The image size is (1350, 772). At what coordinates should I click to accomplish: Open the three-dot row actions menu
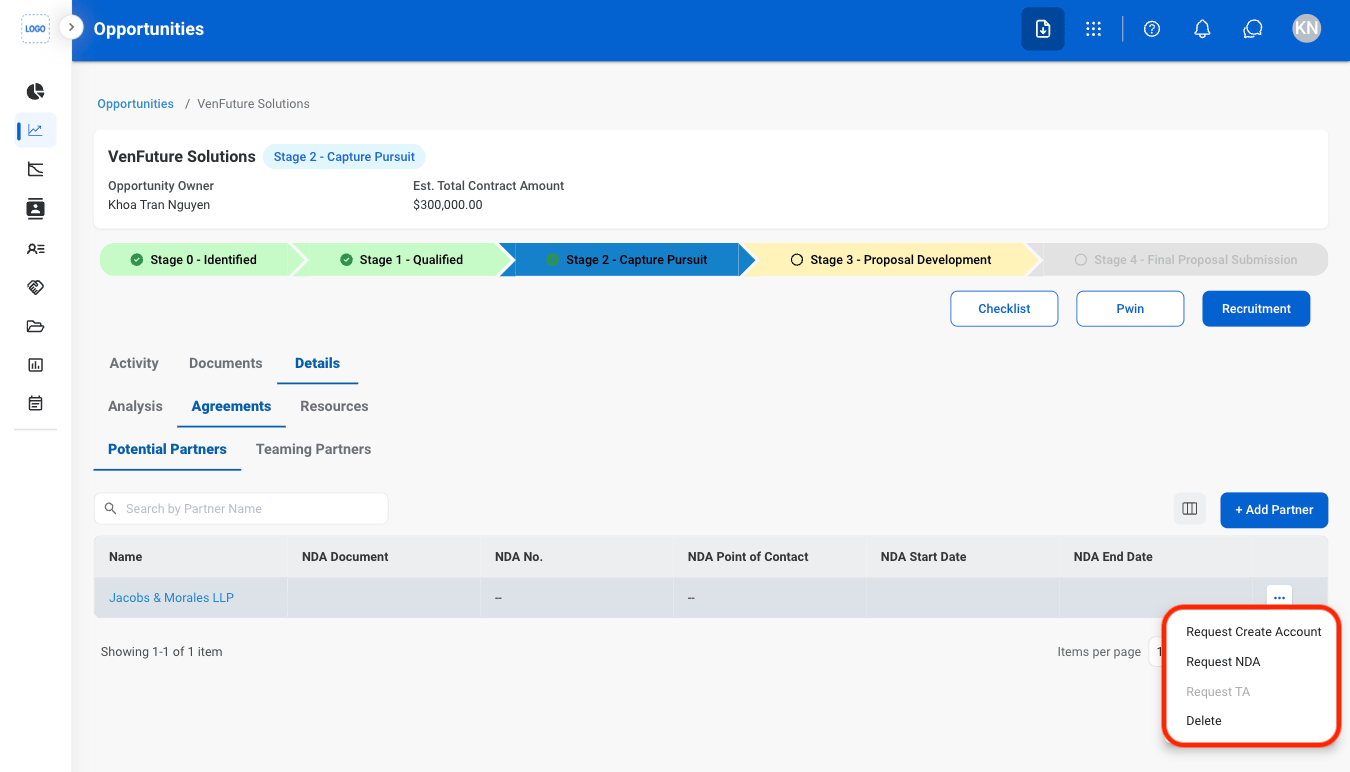point(1279,597)
